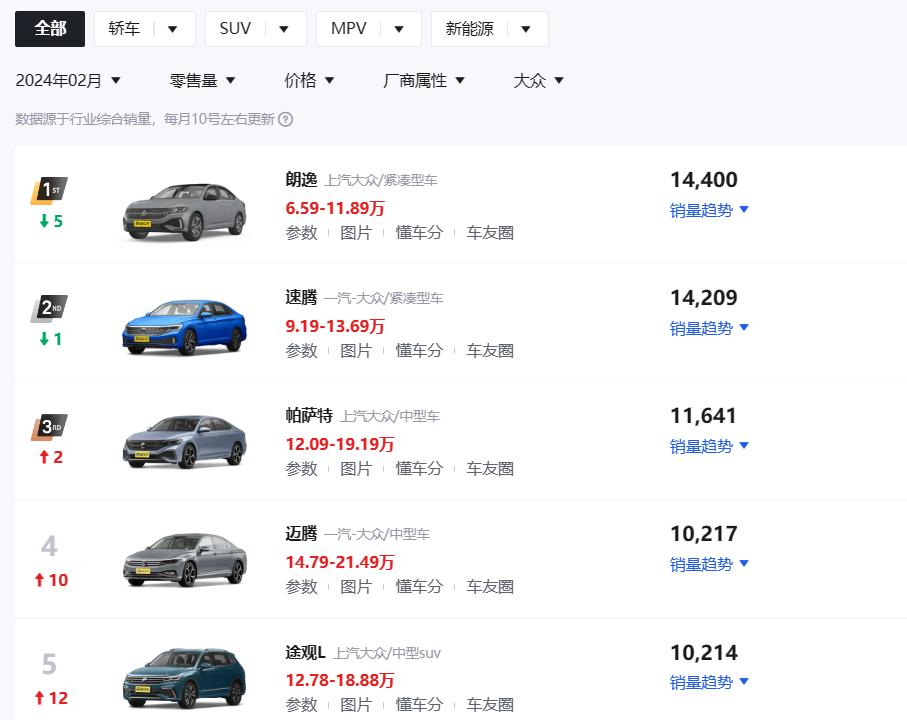Open the 朗逸 model name link

[x=301, y=180]
